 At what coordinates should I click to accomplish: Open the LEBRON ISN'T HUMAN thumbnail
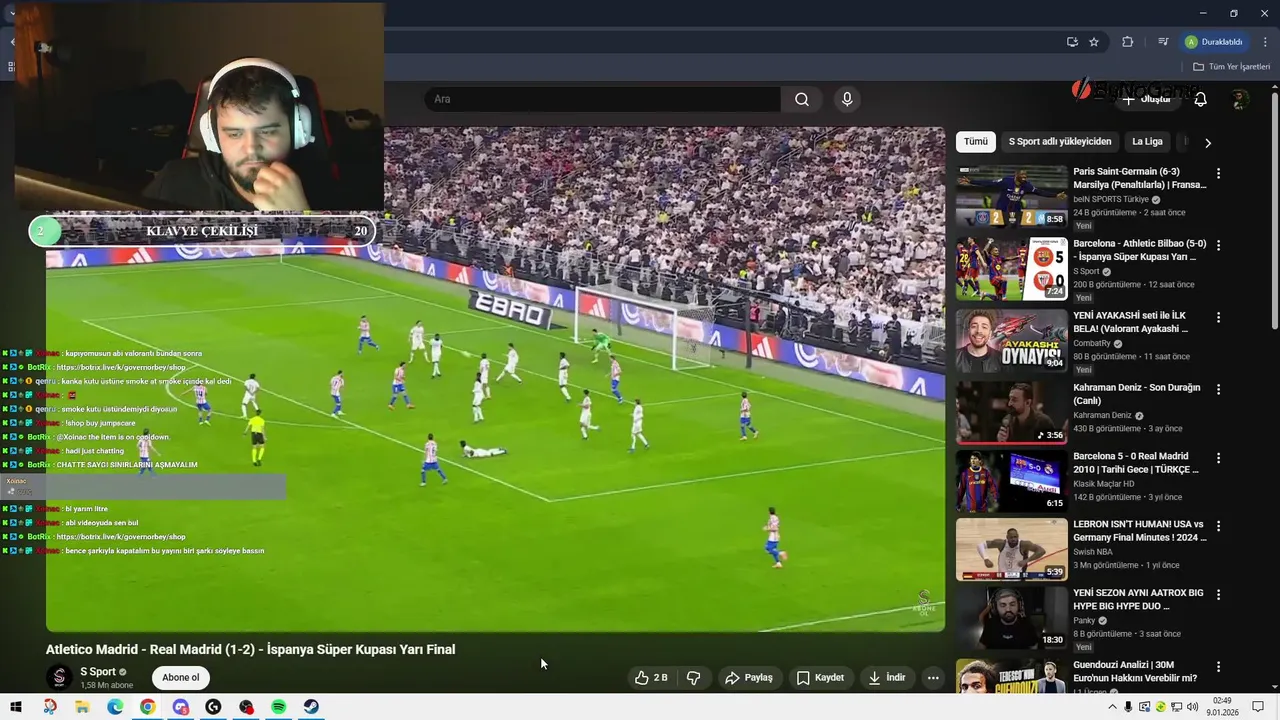click(1011, 549)
